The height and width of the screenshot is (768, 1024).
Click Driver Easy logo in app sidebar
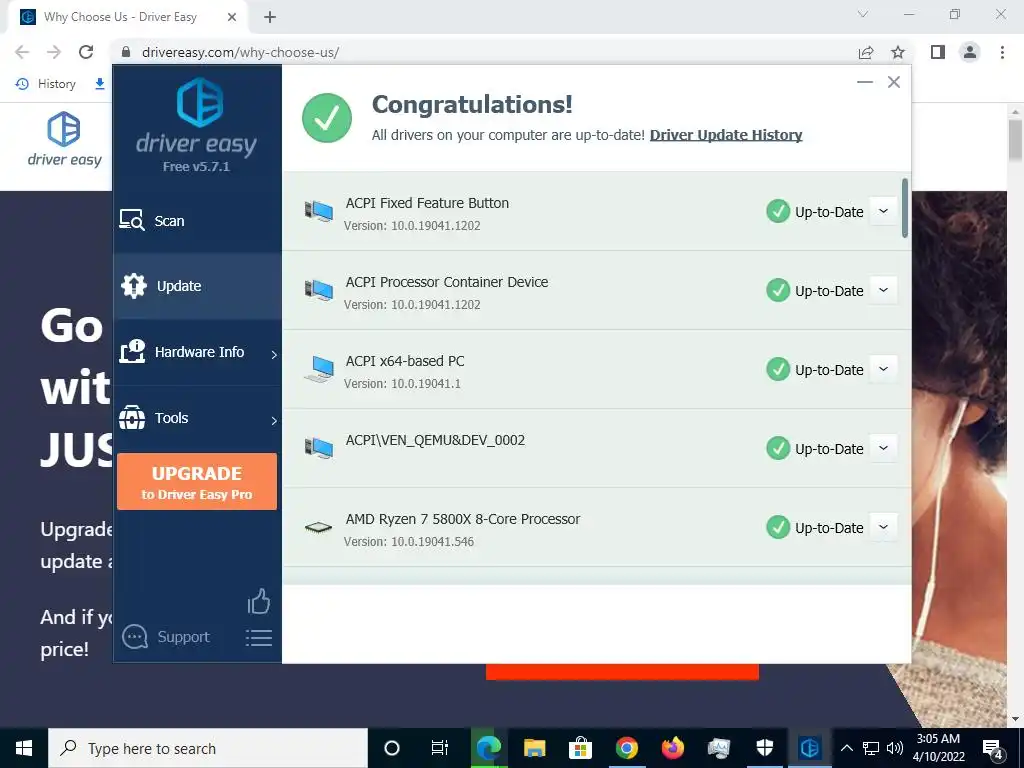point(197,118)
